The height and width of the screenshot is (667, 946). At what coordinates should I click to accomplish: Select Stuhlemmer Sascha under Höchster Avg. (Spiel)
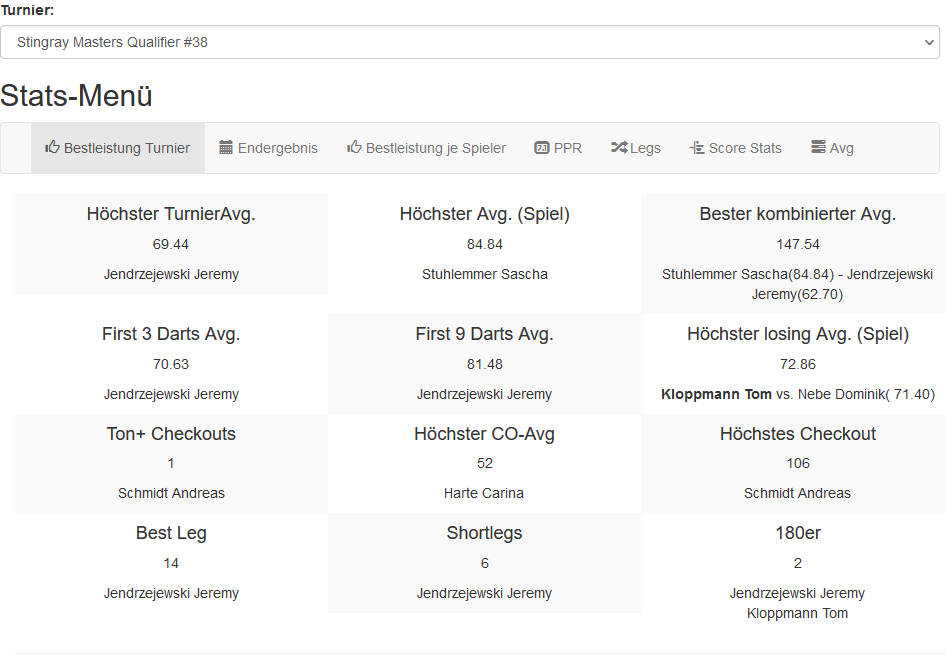pyautogui.click(x=484, y=274)
